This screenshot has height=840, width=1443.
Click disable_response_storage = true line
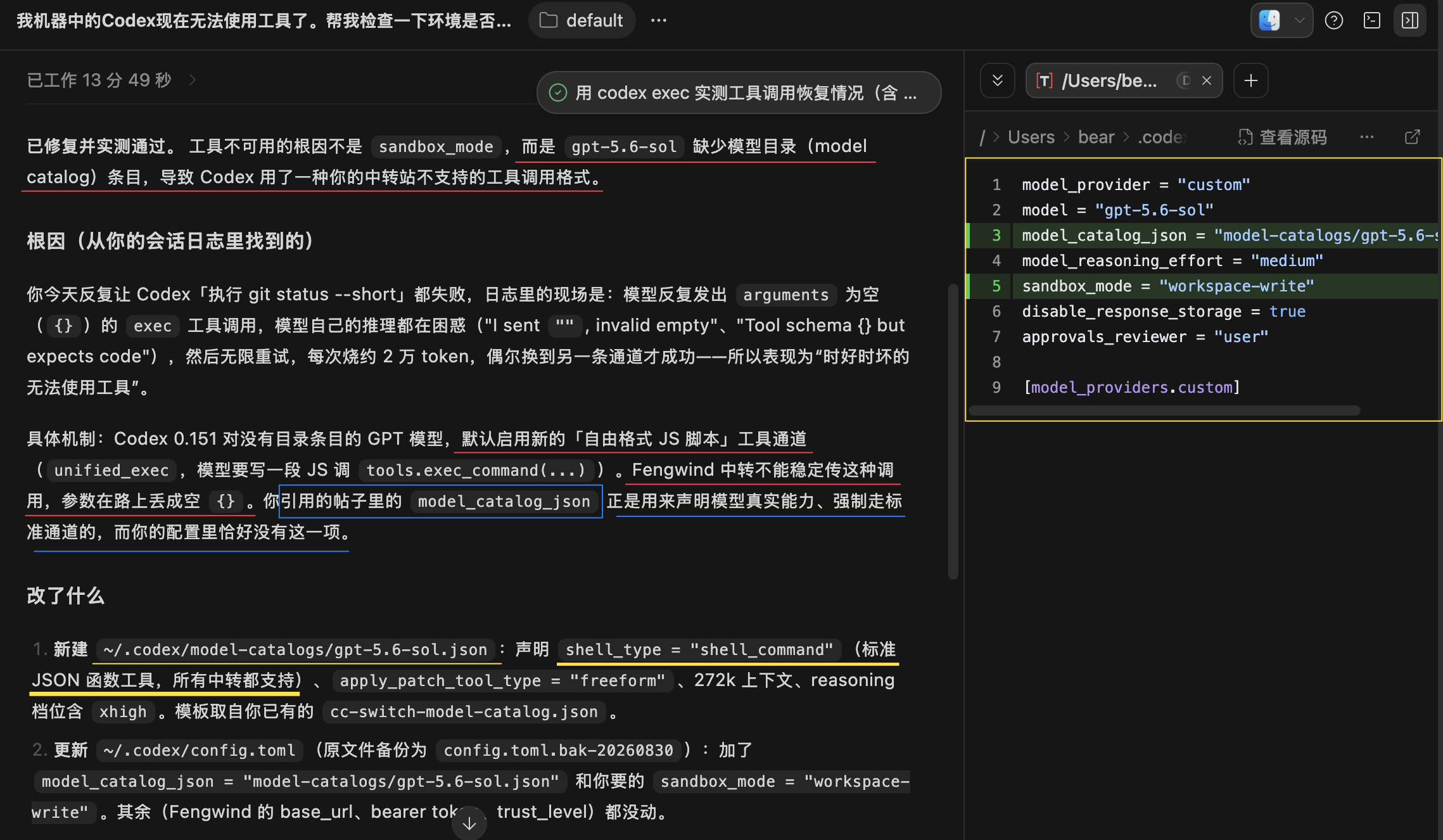(1164, 311)
